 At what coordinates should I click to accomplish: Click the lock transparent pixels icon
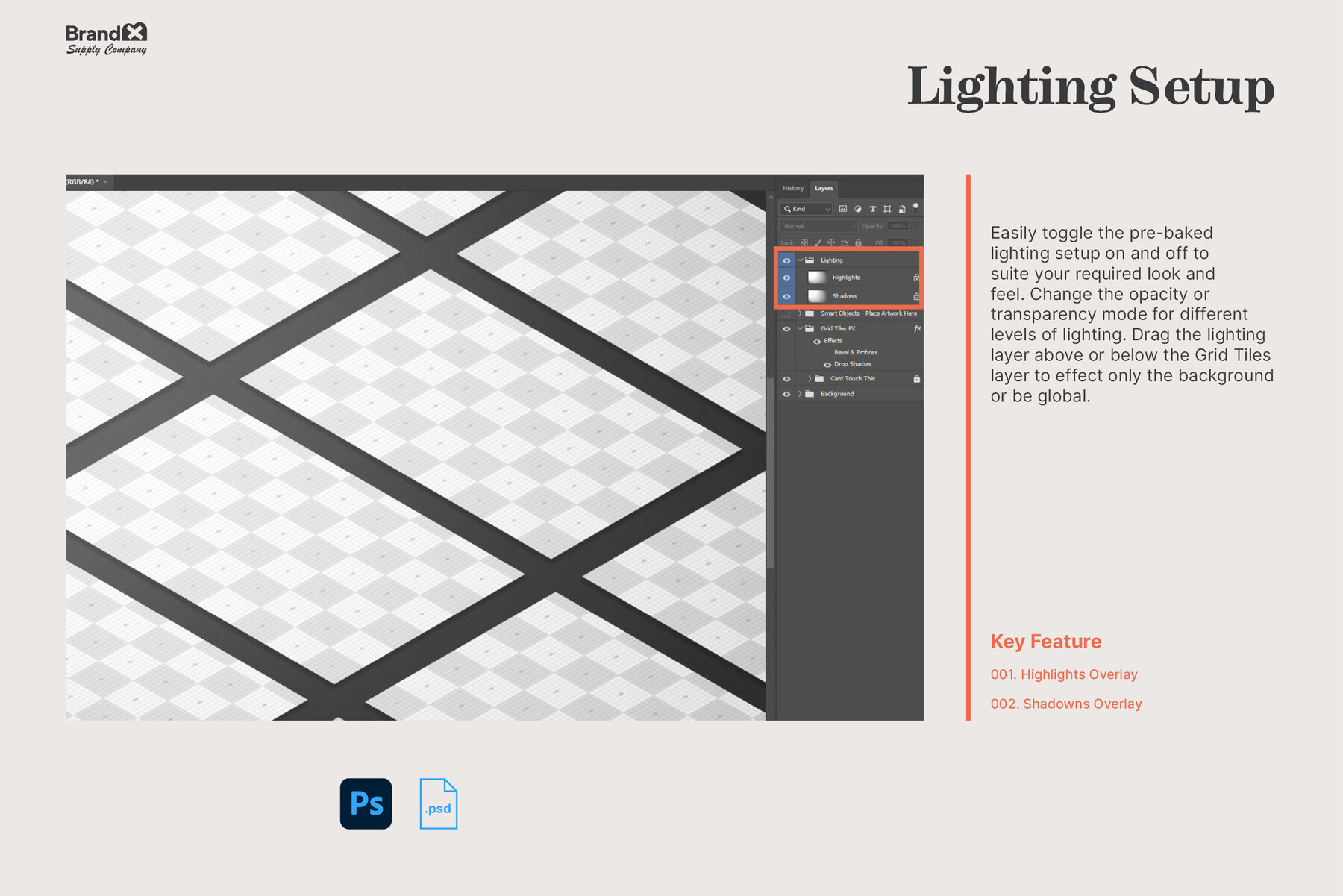coord(804,242)
